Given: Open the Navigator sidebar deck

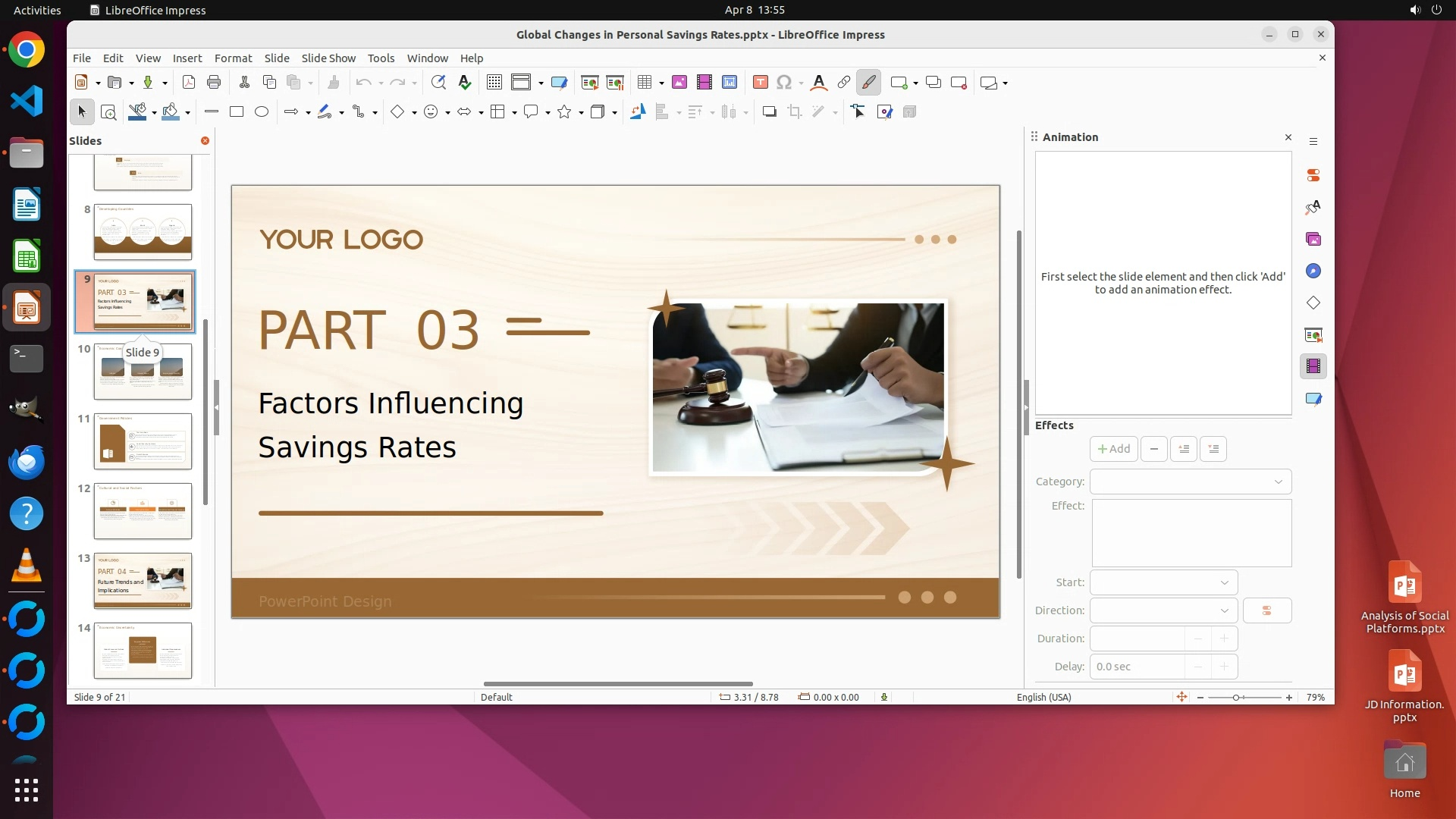Looking at the screenshot, I should point(1313,271).
